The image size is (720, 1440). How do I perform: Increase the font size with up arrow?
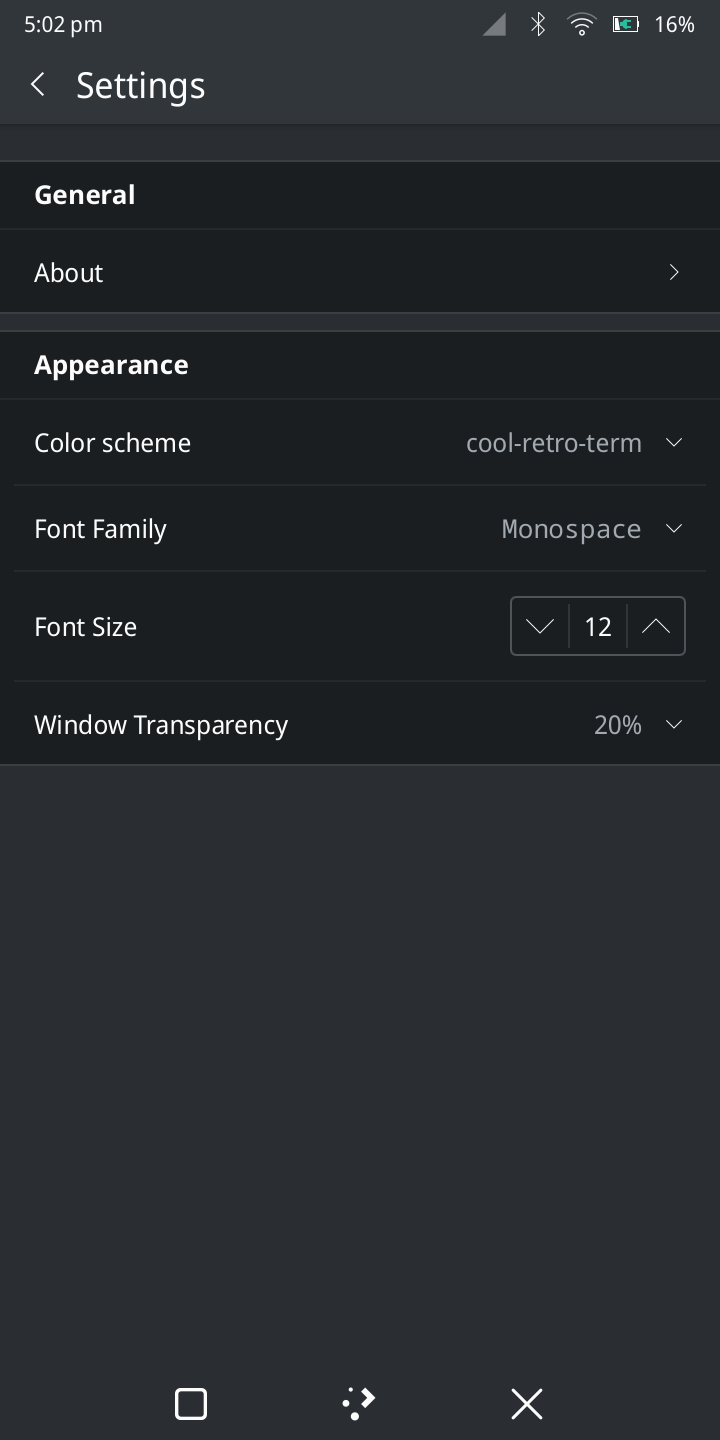pos(656,627)
